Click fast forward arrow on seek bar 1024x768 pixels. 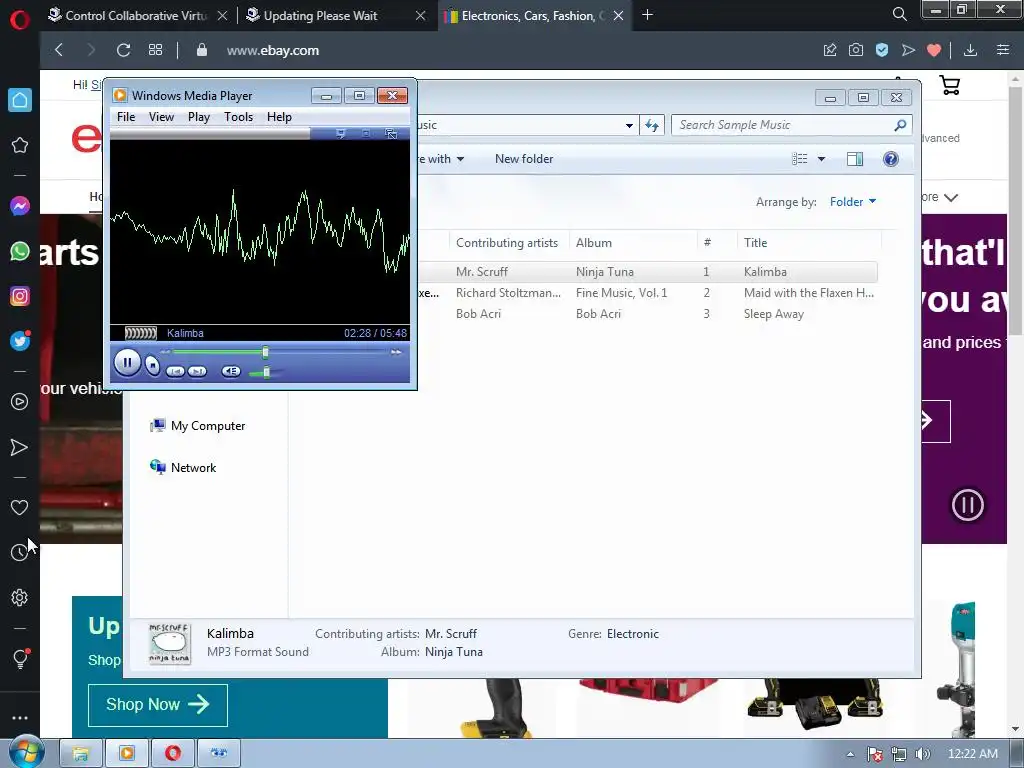pyautogui.click(x=396, y=352)
